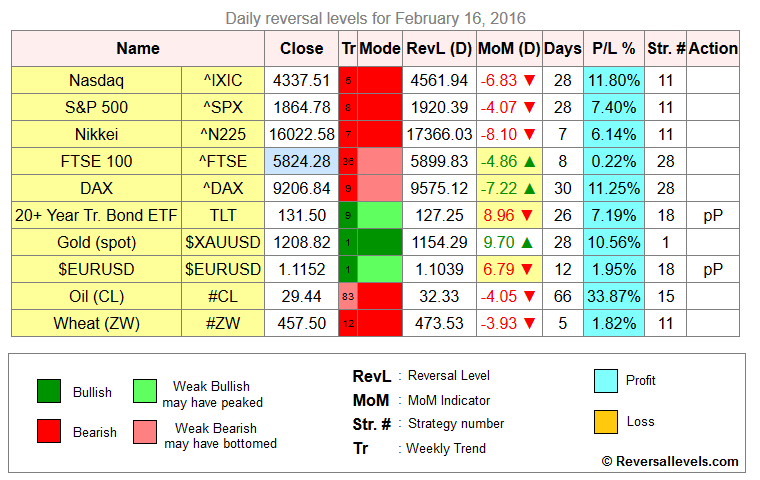Click the red down arrow in the Oil (CL) row
This screenshot has width=760, height=480.
coord(527,297)
